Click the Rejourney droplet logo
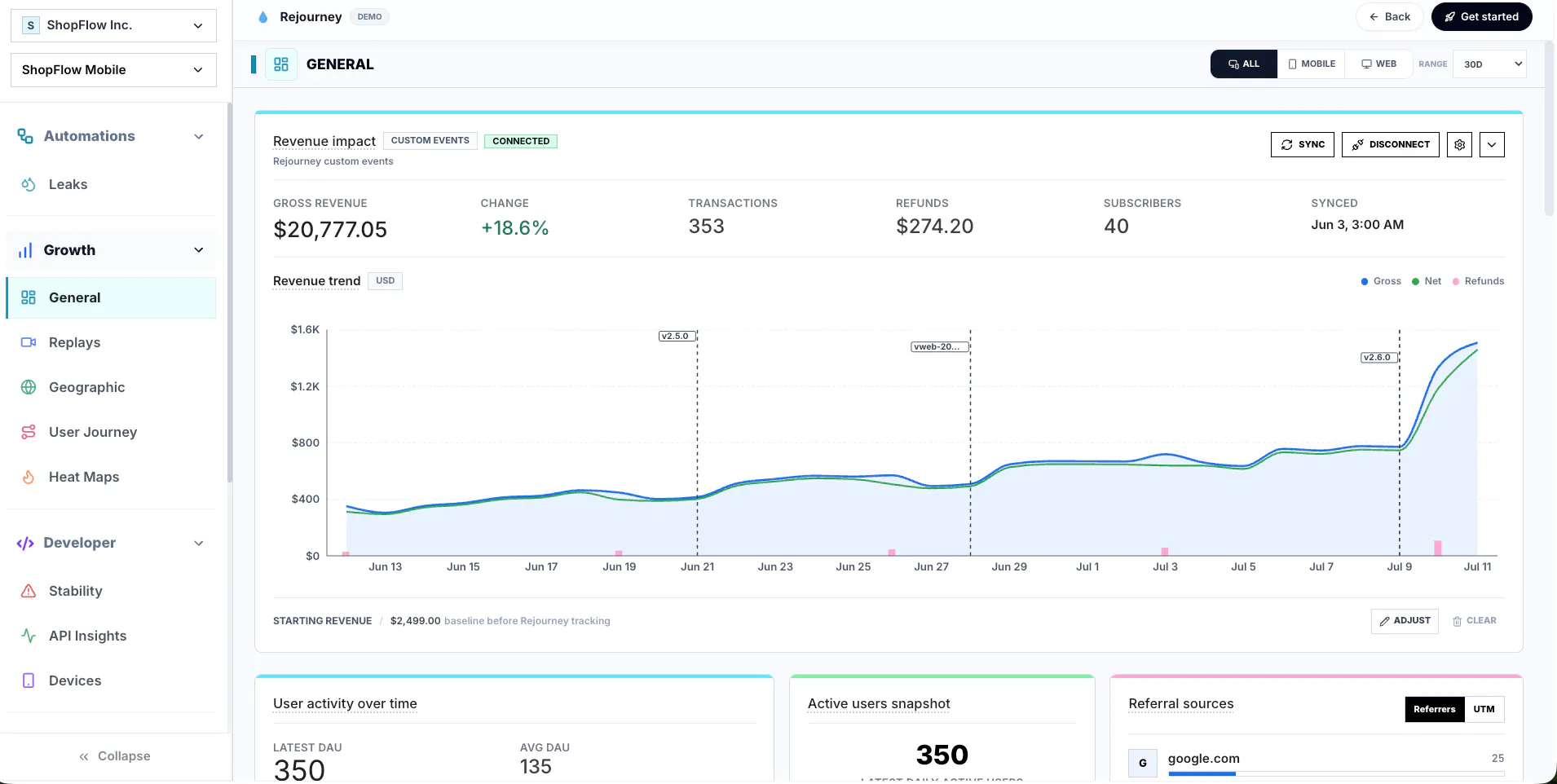This screenshot has width=1557, height=784. [262, 17]
